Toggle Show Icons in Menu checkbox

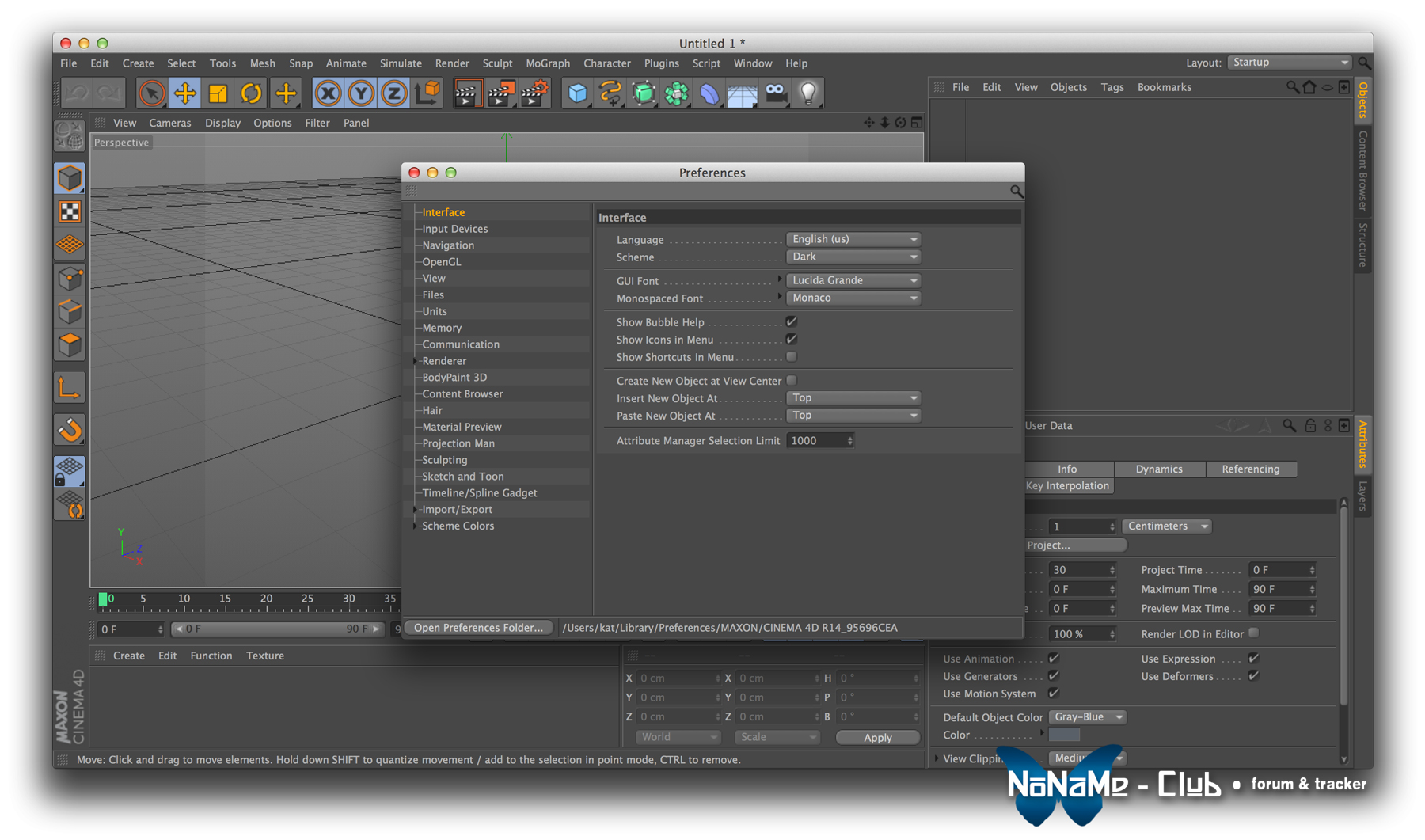(792, 339)
